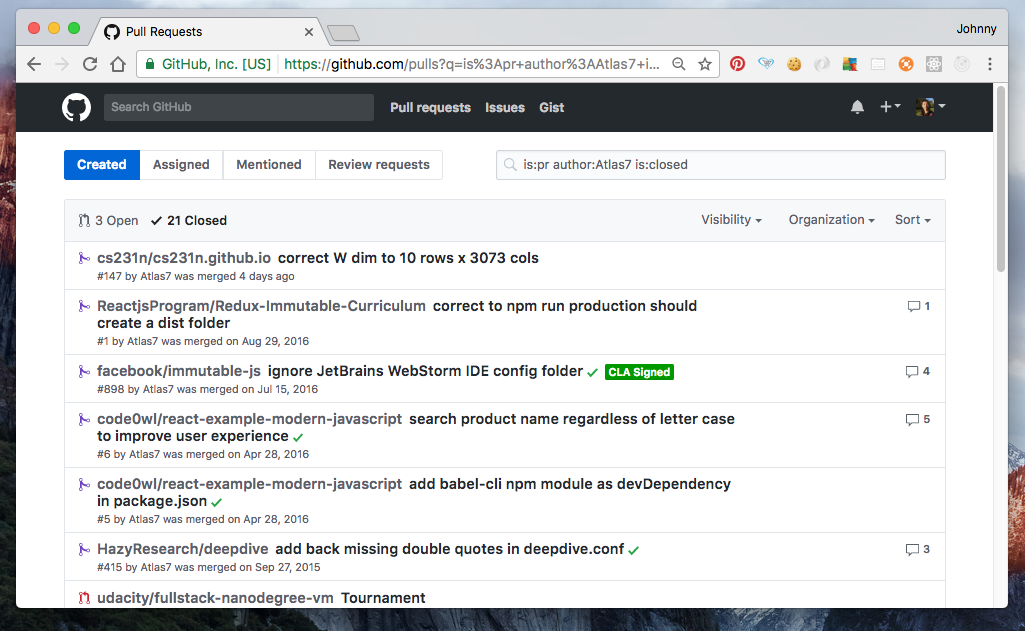The image size is (1025, 631).
Task: Reload the page
Action: point(90,64)
